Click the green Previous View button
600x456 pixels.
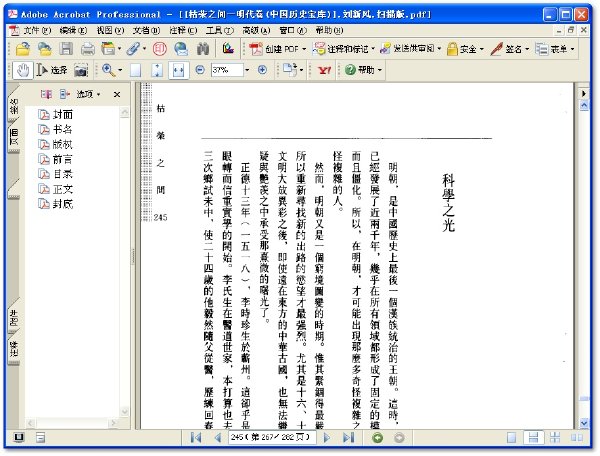[378, 438]
